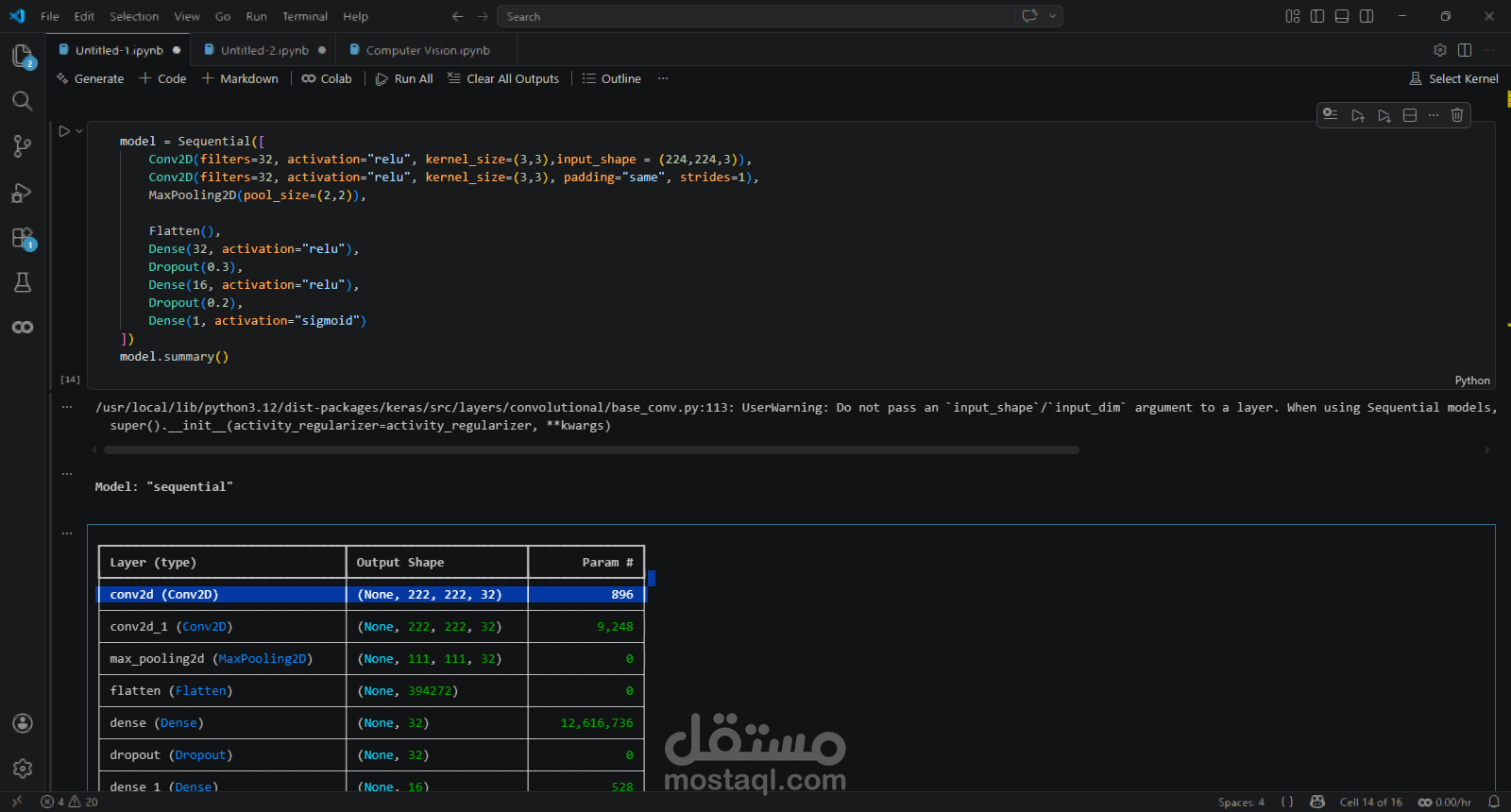Run cell by line icon in cell toolbar
1511x812 pixels.
(1330, 114)
